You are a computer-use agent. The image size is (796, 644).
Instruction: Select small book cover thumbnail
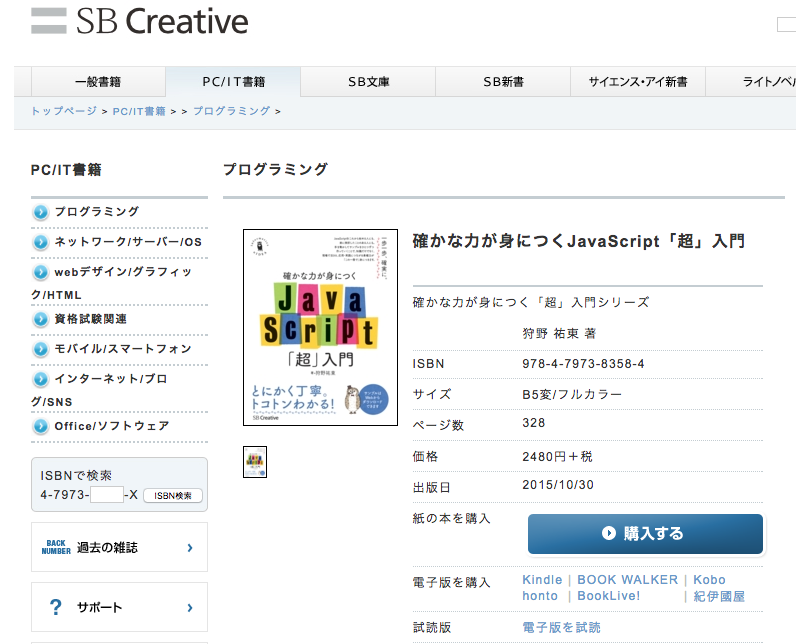(x=255, y=462)
